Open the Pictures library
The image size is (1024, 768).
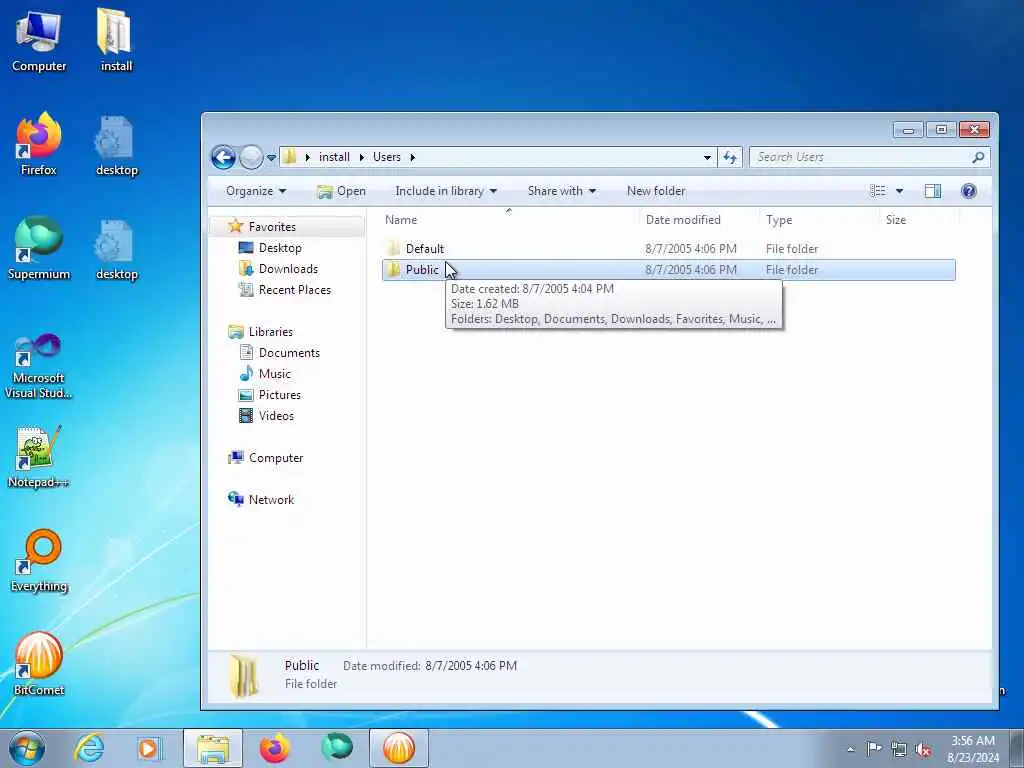click(x=280, y=394)
